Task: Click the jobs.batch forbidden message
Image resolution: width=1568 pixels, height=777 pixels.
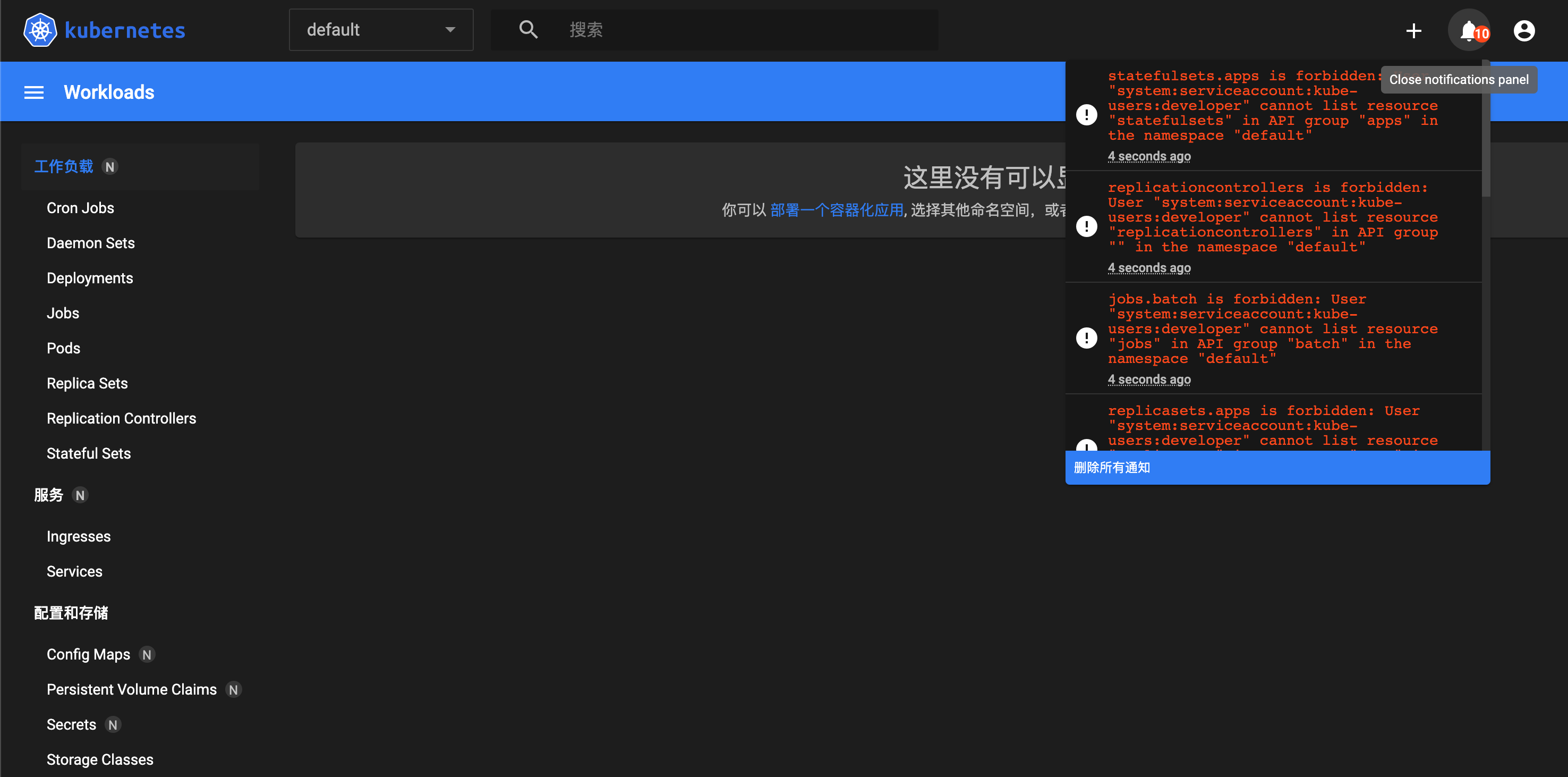Action: [1272, 329]
